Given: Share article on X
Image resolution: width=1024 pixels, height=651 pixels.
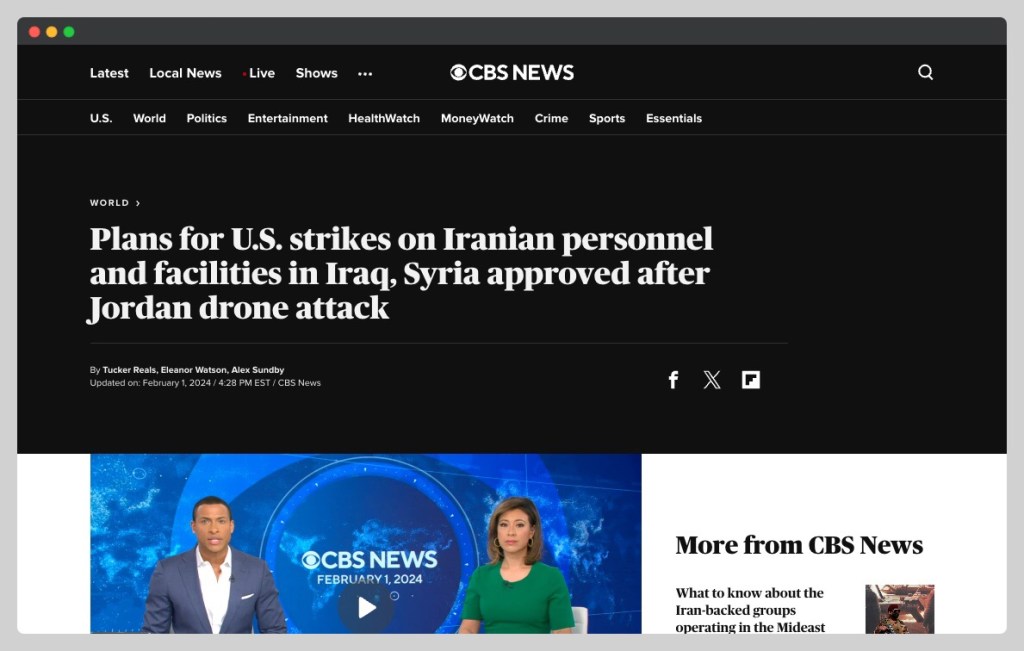Looking at the screenshot, I should [712, 379].
